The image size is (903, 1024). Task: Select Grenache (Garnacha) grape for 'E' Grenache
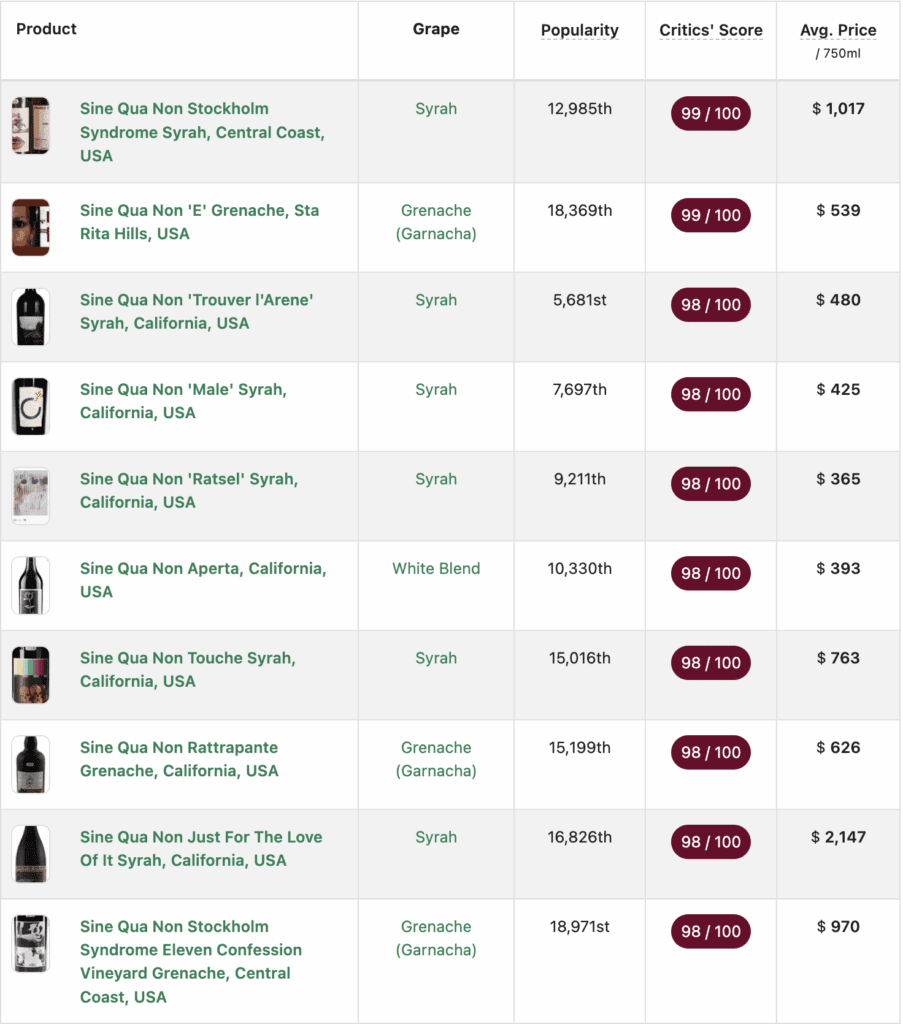(436, 222)
